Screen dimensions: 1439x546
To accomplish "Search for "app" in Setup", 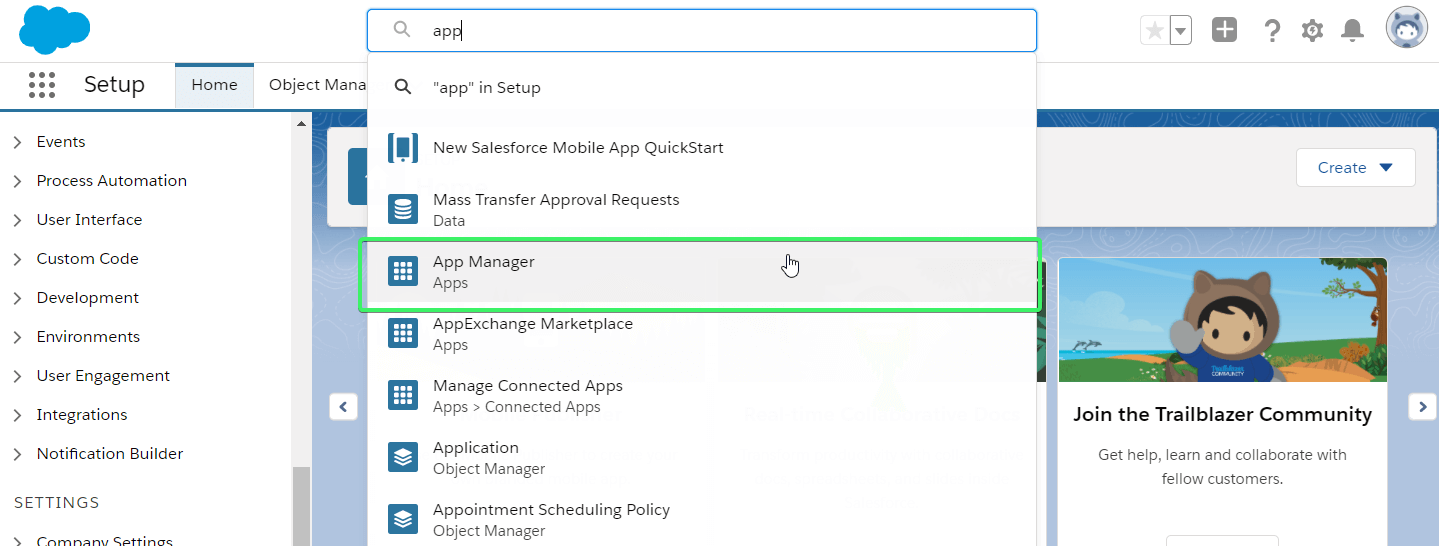I will pyautogui.click(x=702, y=87).
